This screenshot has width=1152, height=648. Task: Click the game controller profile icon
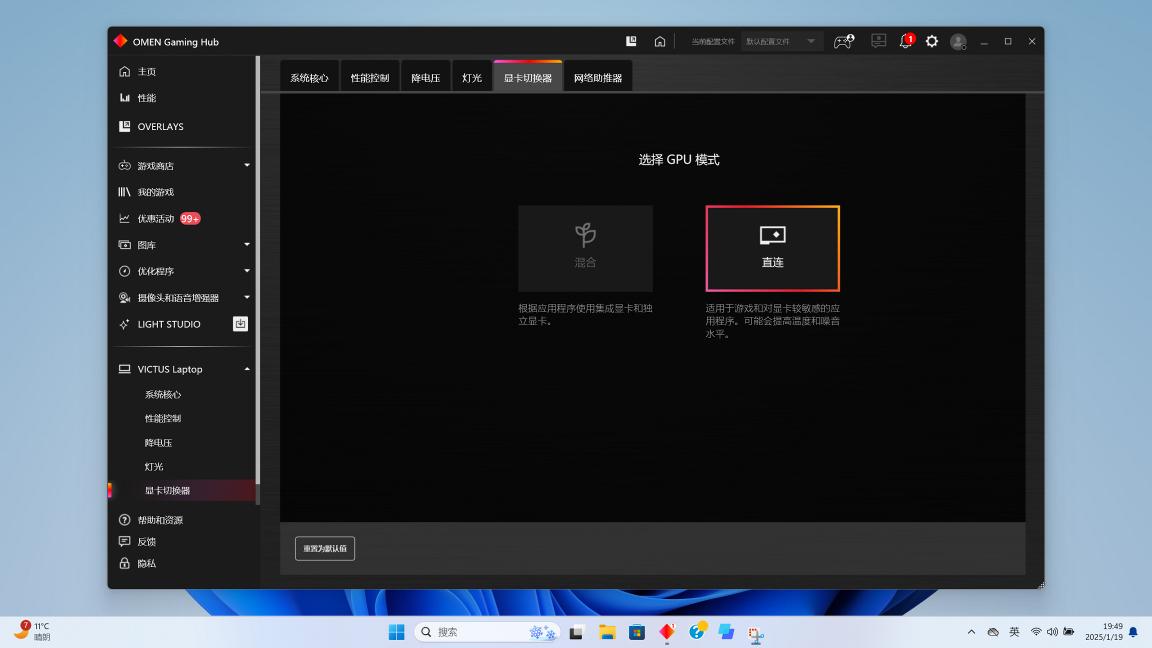(843, 41)
